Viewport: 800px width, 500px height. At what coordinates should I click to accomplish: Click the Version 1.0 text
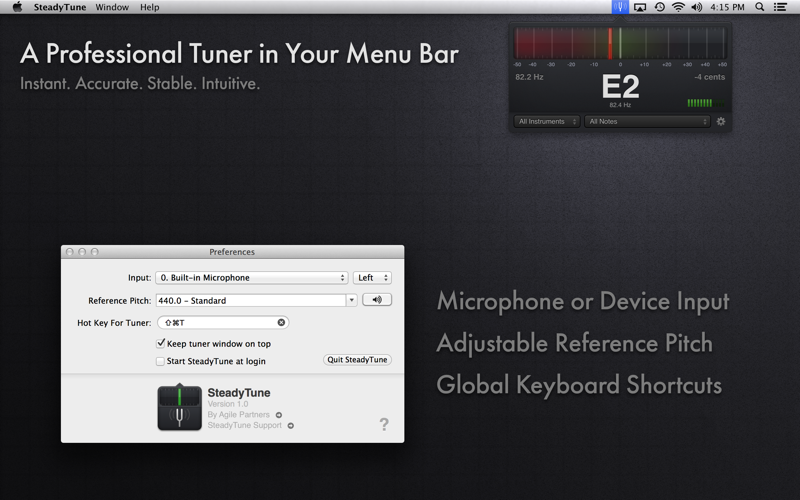[228, 404]
